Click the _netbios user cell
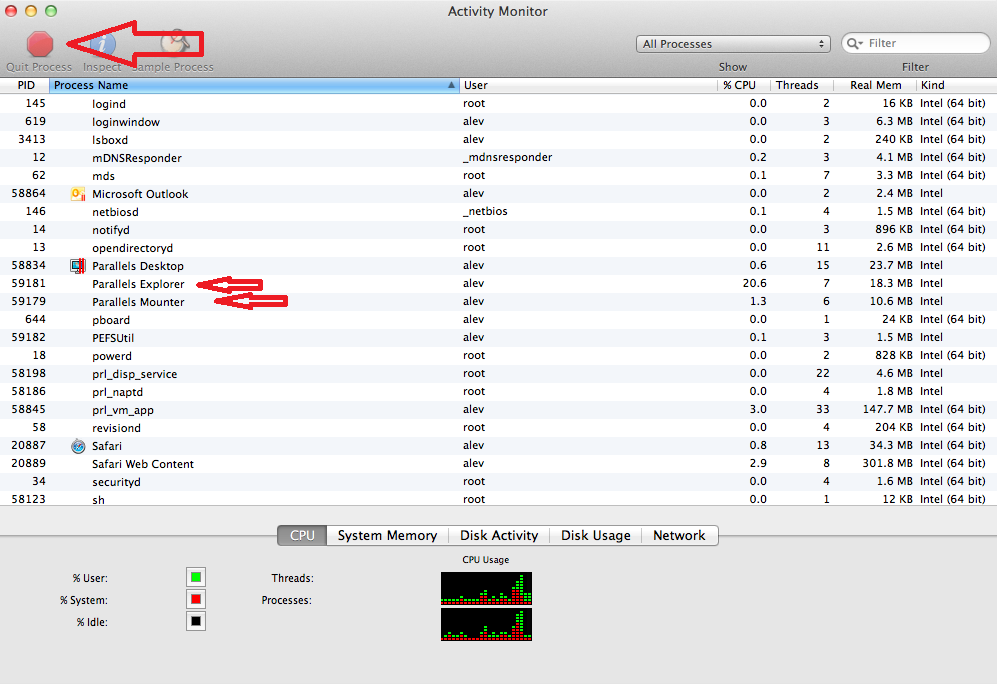Viewport: 997px width, 684px height. click(x=485, y=211)
